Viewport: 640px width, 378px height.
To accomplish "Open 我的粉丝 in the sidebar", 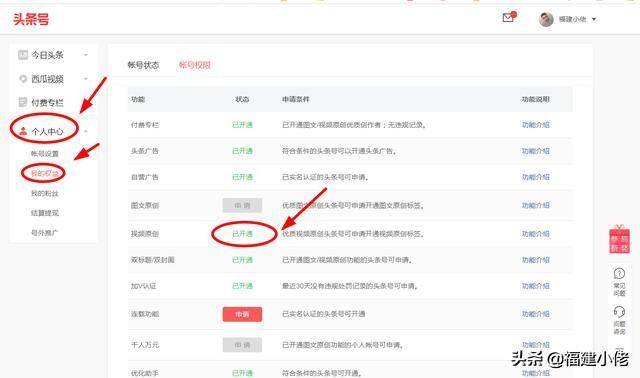I will pyautogui.click(x=45, y=193).
